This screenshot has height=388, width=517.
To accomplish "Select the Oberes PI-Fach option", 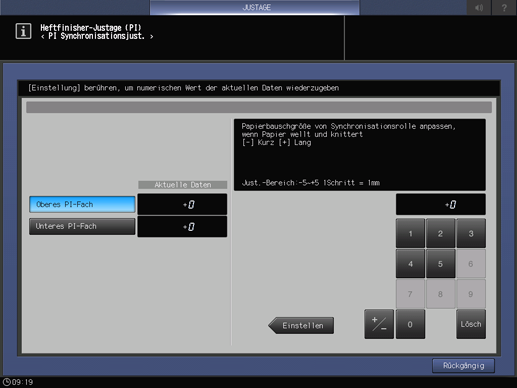I will (82, 204).
